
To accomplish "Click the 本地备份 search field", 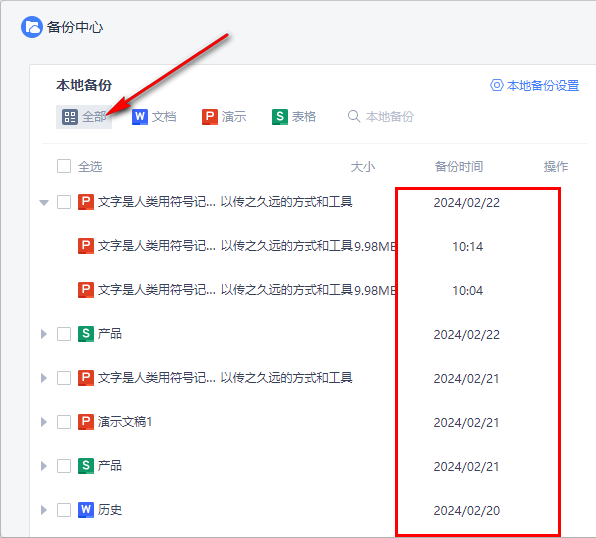I will tap(381, 116).
